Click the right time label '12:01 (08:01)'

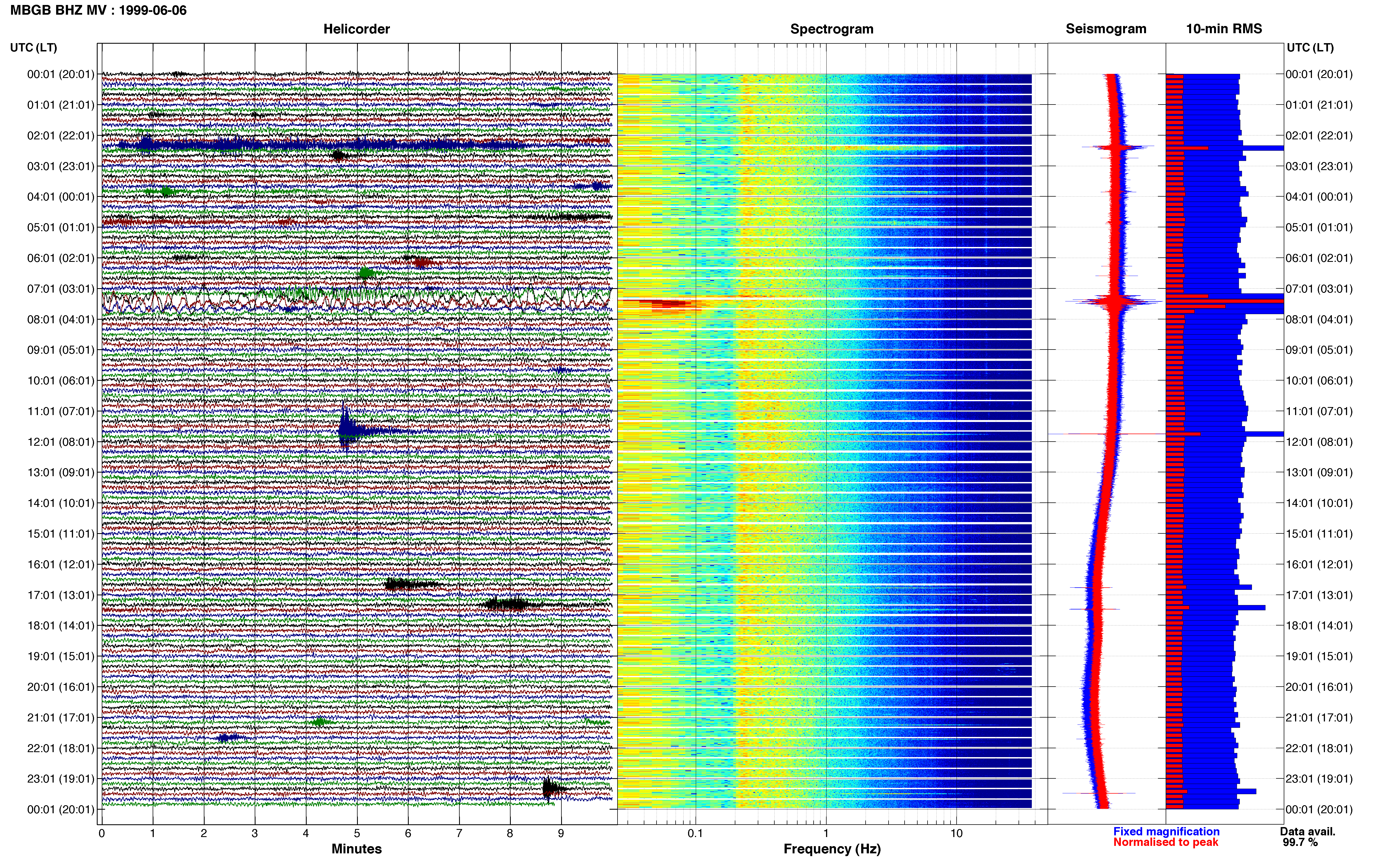click(x=1319, y=442)
